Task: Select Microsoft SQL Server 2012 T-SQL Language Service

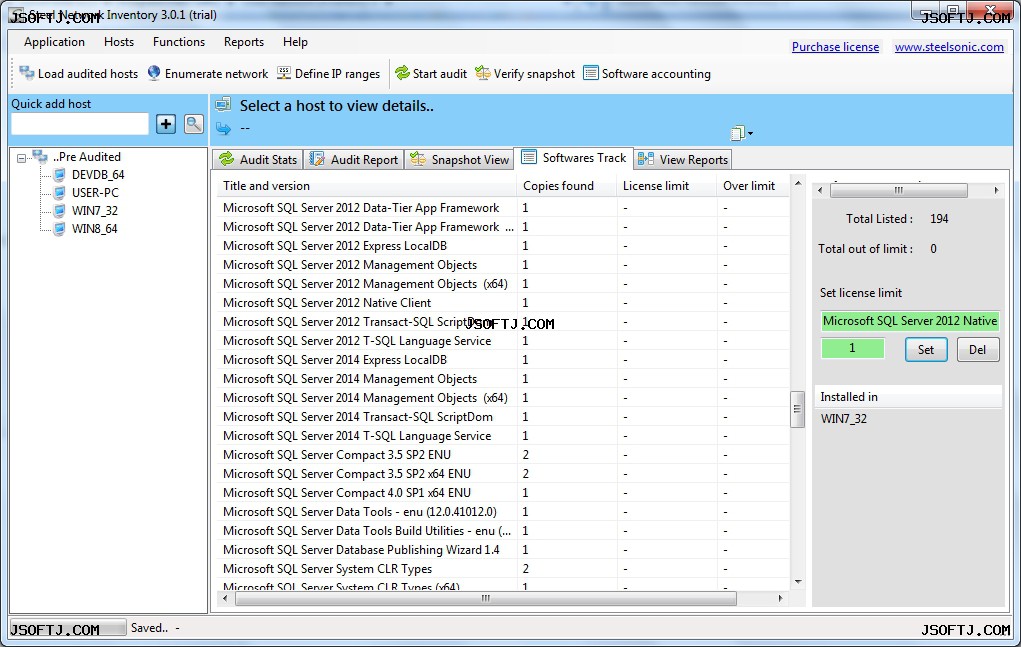Action: point(503,341)
